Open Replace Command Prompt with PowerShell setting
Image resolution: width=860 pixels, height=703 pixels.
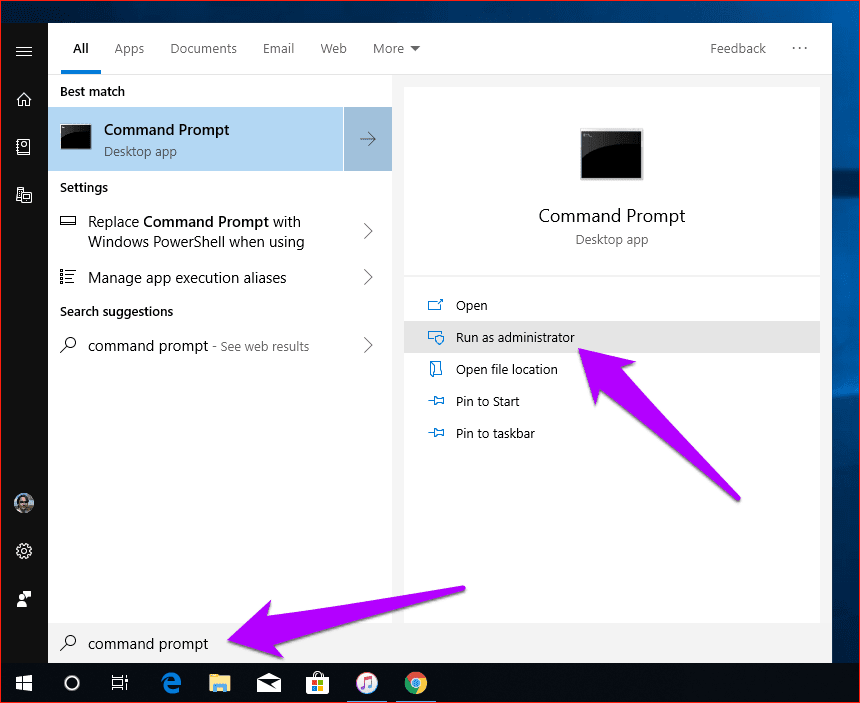pyautogui.click(x=220, y=231)
